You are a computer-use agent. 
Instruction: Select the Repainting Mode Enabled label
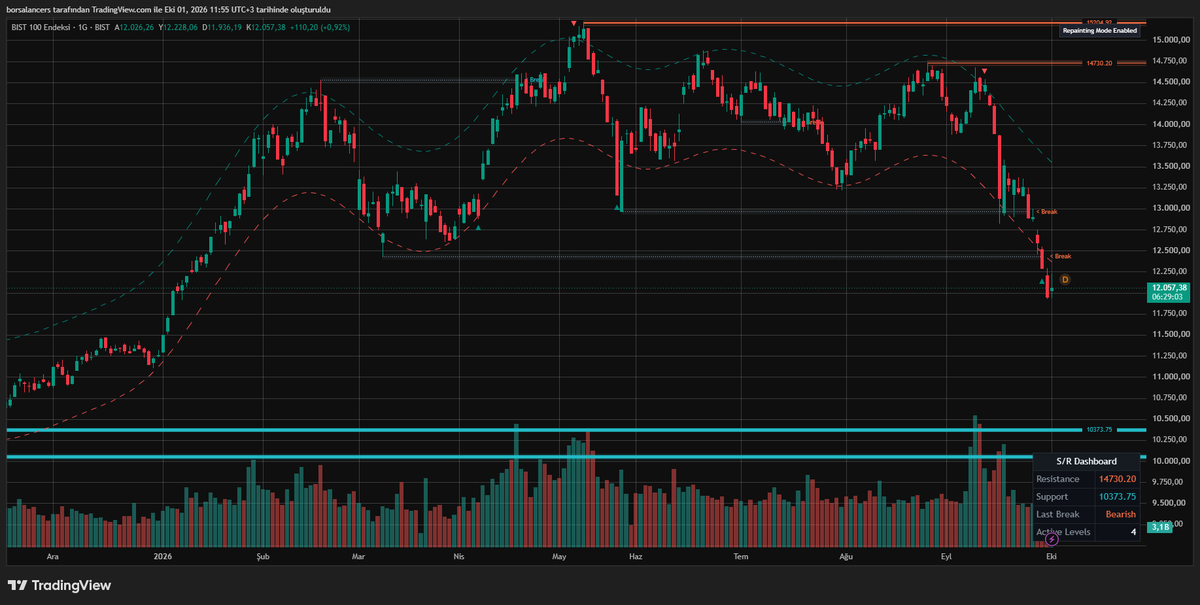pyautogui.click(x=1099, y=32)
